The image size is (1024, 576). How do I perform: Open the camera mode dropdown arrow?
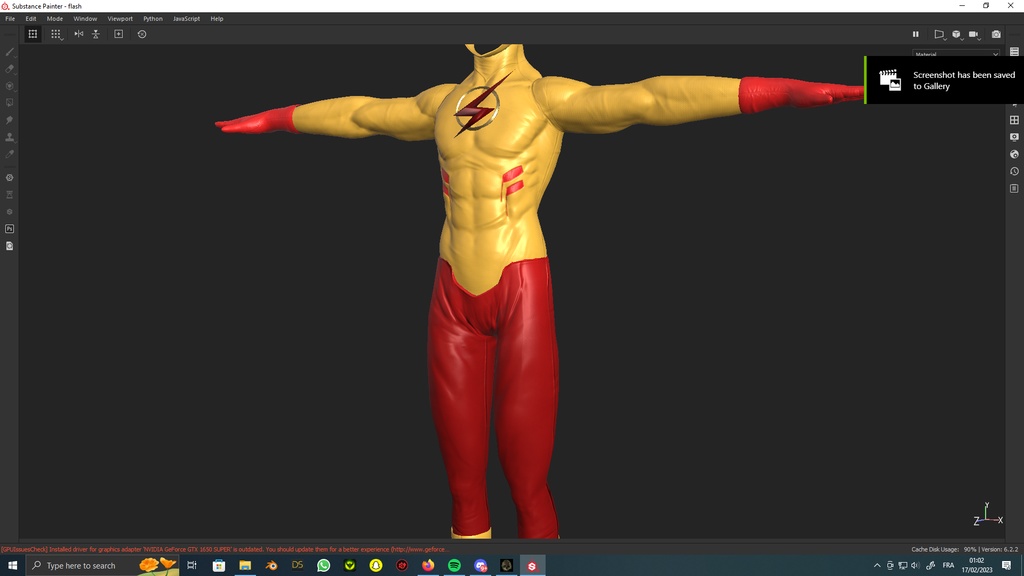tap(979, 39)
